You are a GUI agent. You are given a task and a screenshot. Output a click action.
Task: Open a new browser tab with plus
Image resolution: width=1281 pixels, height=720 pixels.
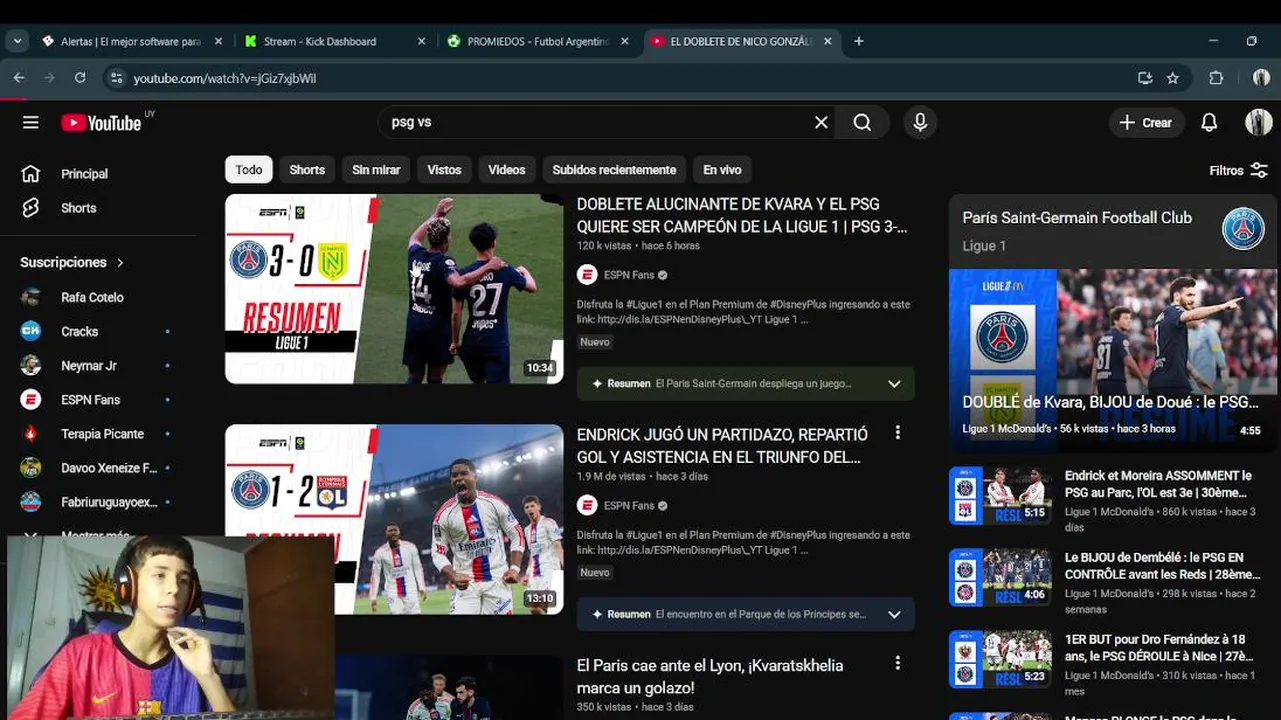pyautogui.click(x=859, y=41)
